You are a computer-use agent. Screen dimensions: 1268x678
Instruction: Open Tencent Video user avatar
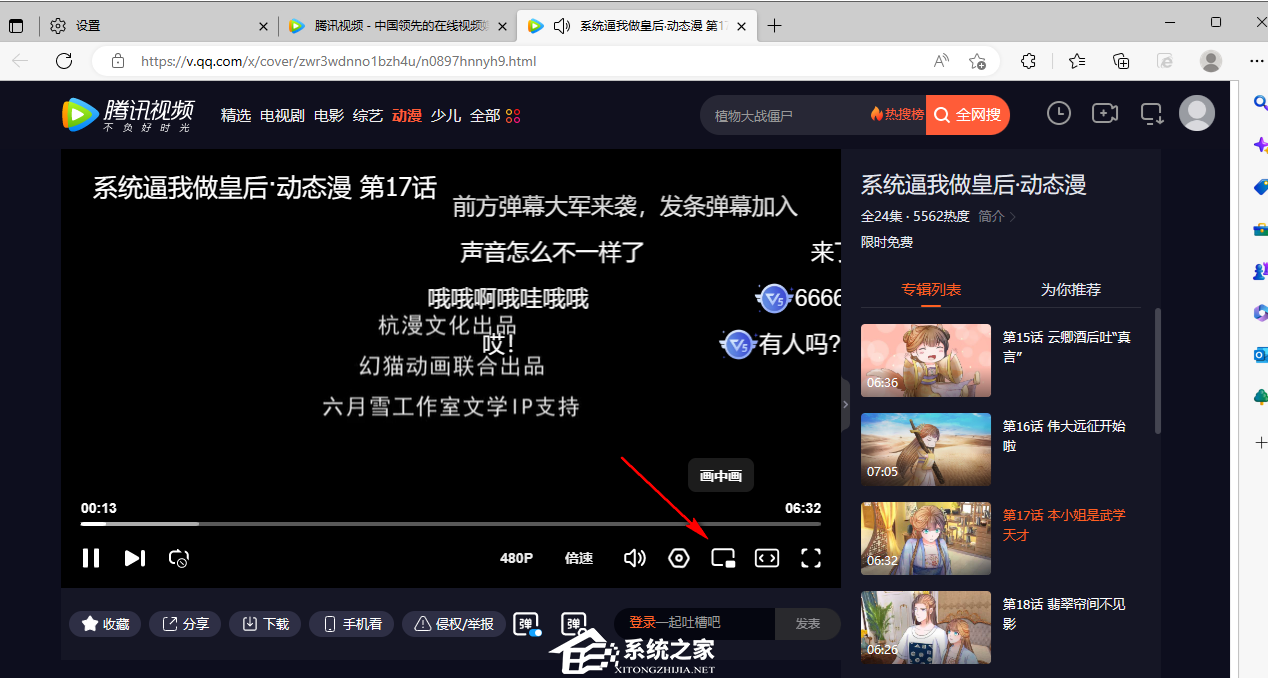point(1197,114)
